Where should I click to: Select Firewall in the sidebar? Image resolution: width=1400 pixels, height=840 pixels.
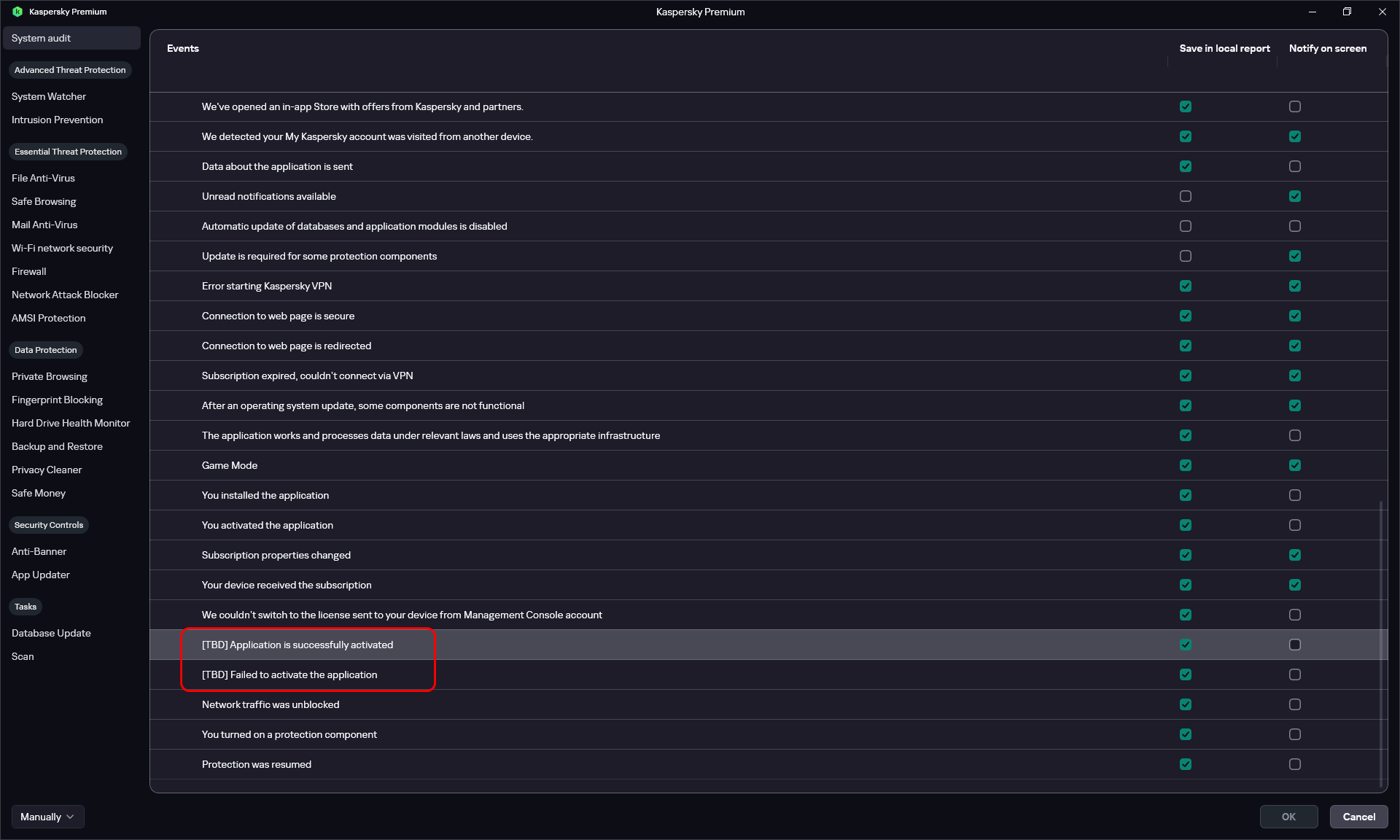29,271
